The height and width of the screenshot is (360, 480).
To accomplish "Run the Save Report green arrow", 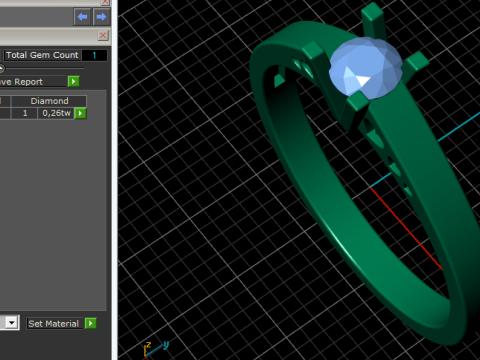I will pos(73,81).
